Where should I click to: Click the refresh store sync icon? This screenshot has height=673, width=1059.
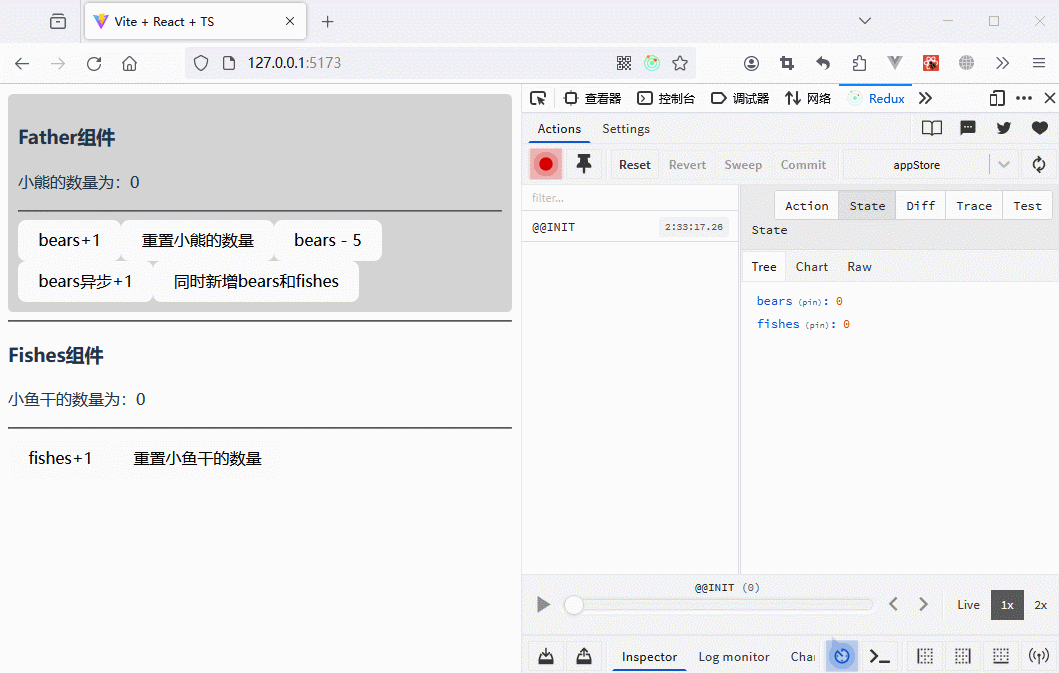pyautogui.click(x=1039, y=165)
